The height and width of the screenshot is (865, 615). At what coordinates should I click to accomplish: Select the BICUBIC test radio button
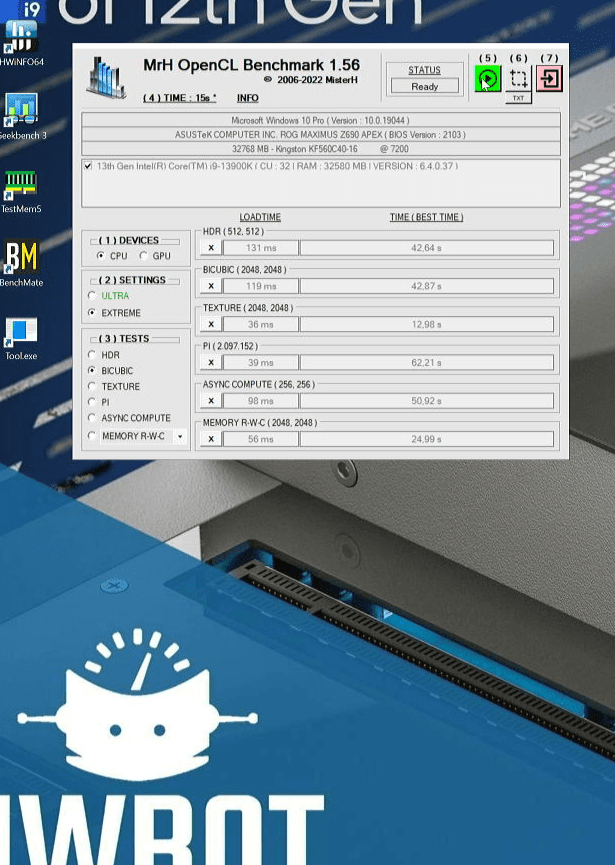point(92,370)
